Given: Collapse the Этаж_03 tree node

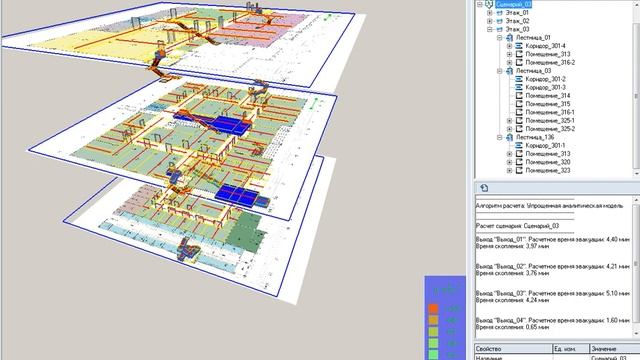Looking at the screenshot, I should [x=490, y=29].
